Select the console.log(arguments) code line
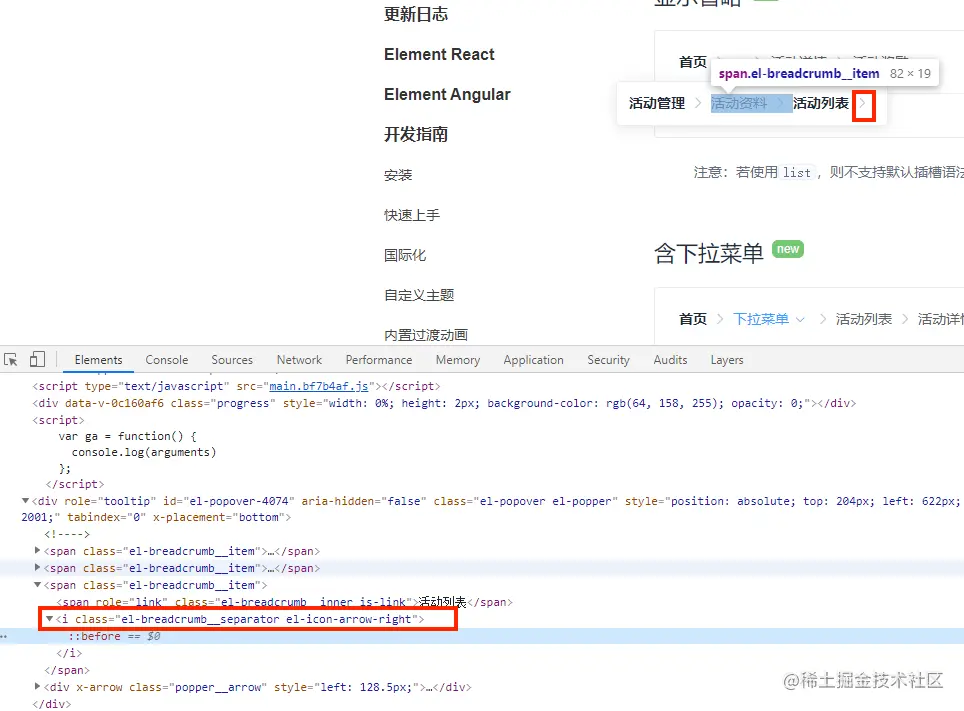Viewport: 964px width, 711px height. click(x=144, y=452)
